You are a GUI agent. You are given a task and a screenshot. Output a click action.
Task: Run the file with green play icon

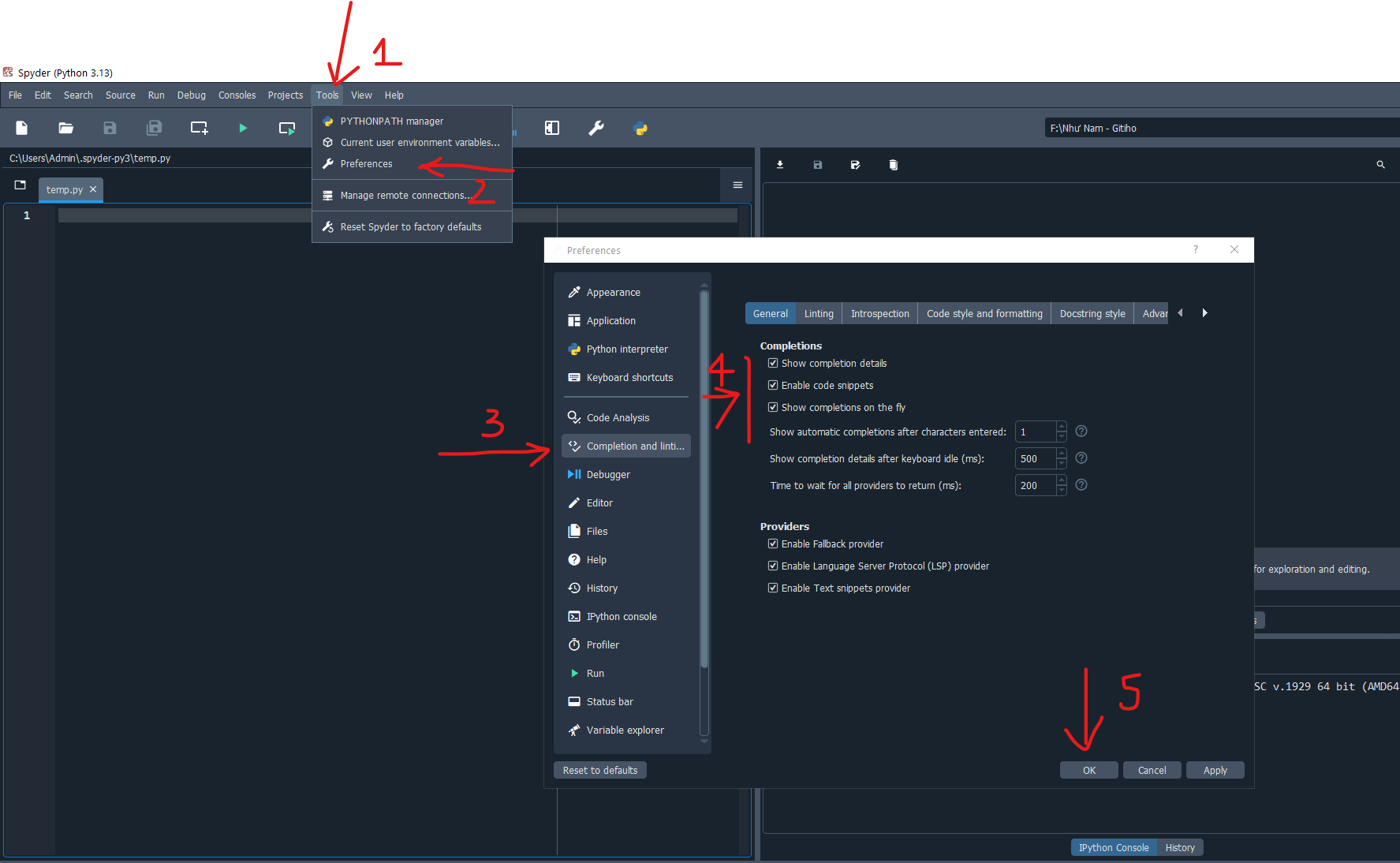(243, 128)
